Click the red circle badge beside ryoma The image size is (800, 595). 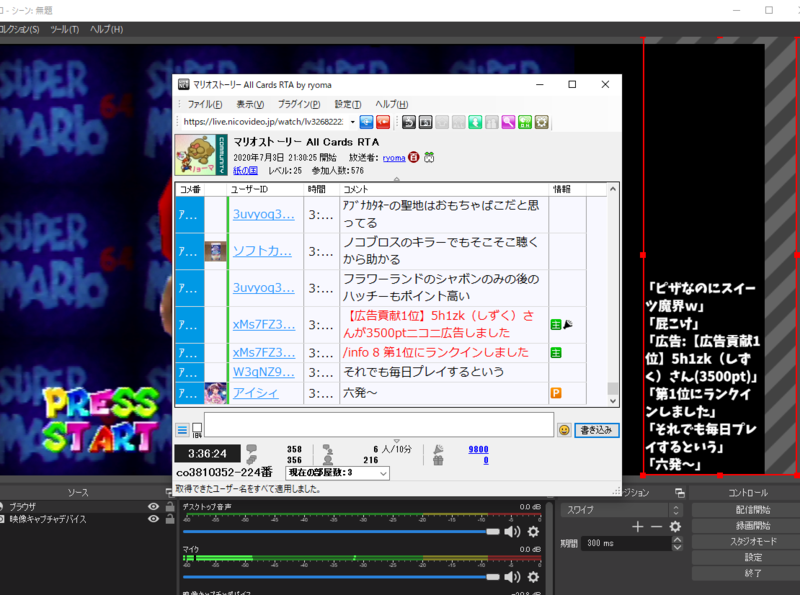pos(414,158)
